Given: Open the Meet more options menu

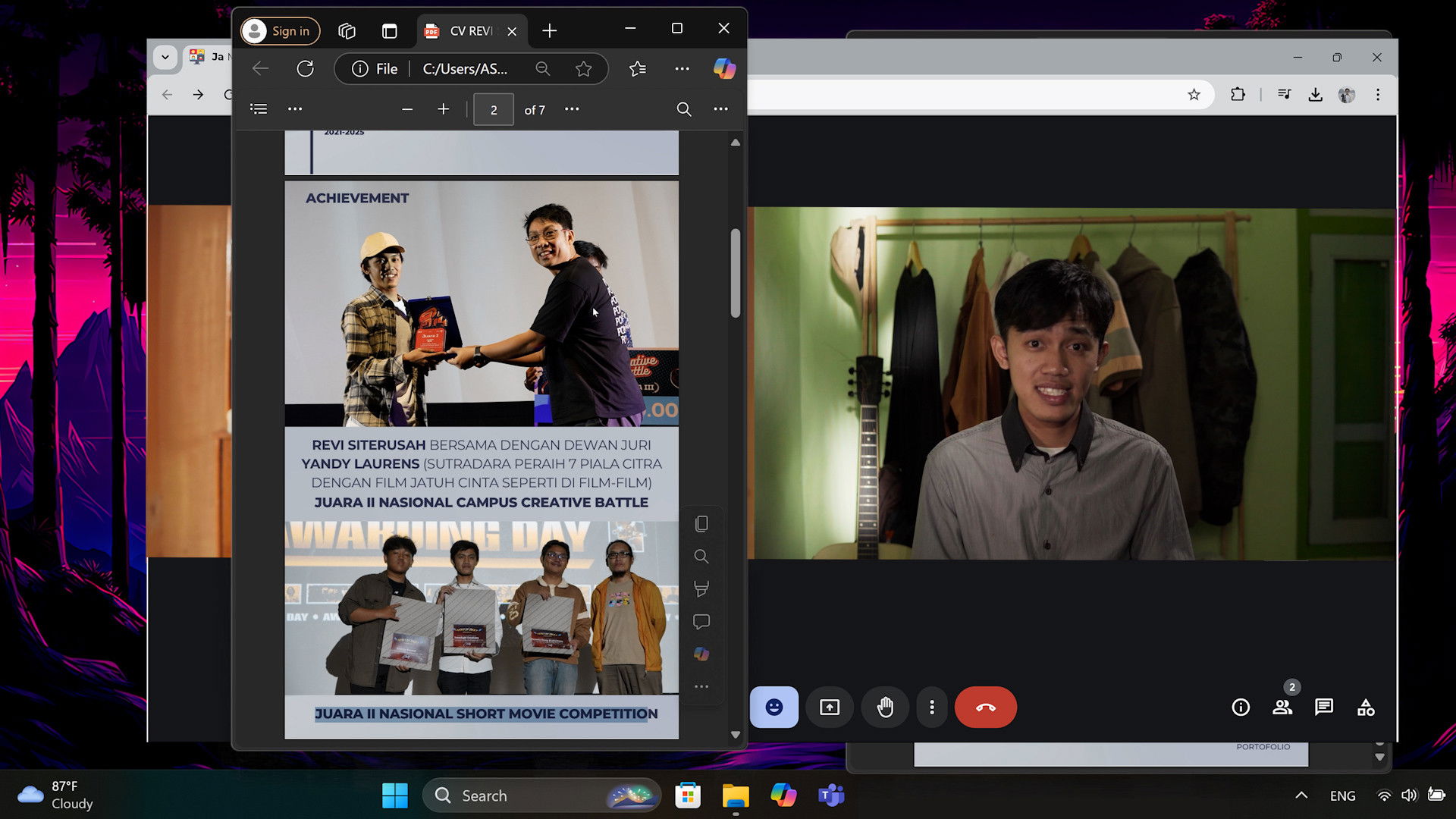Looking at the screenshot, I should coord(932,707).
